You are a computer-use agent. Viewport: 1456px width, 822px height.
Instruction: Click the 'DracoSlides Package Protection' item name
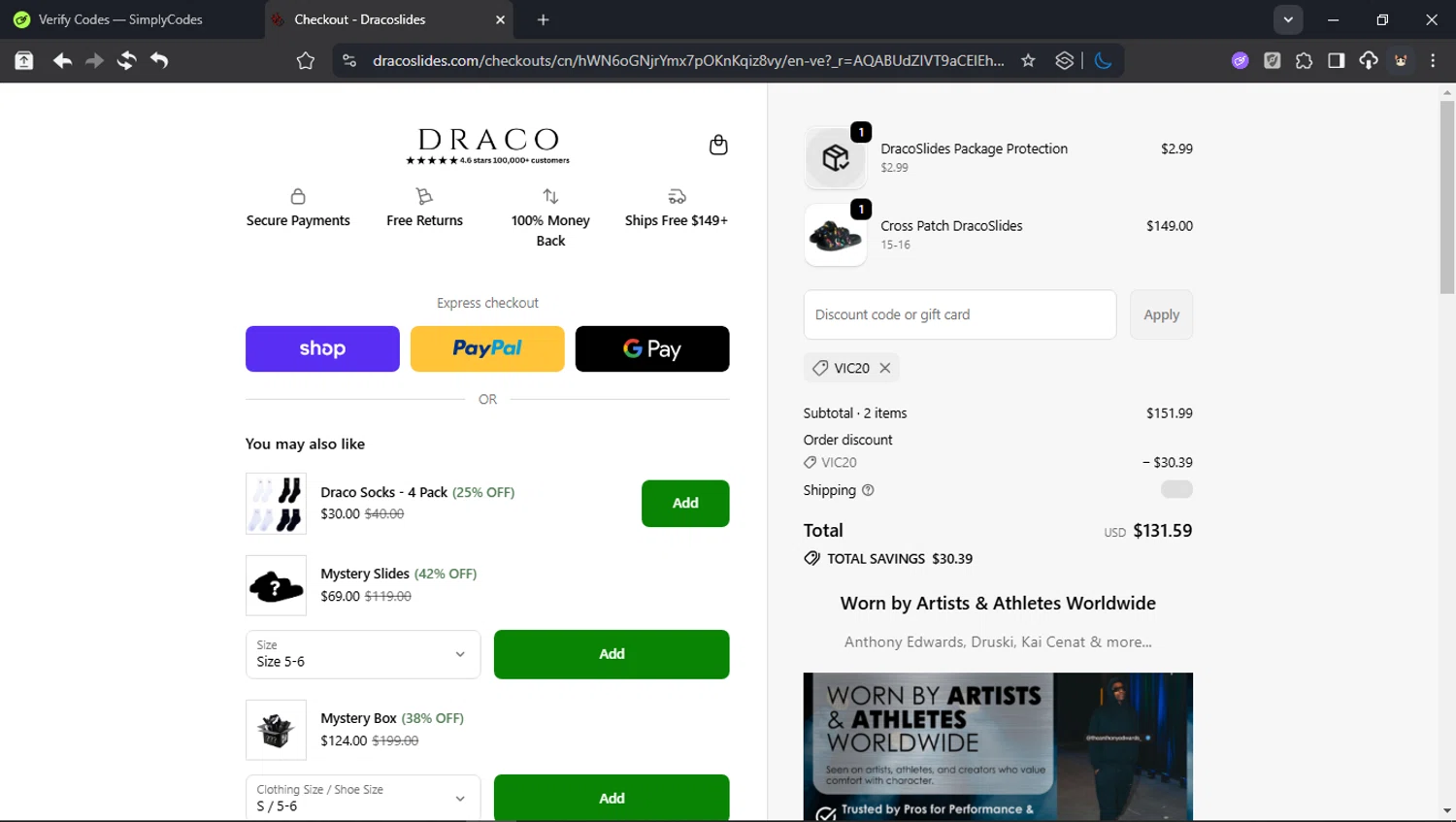point(974,148)
